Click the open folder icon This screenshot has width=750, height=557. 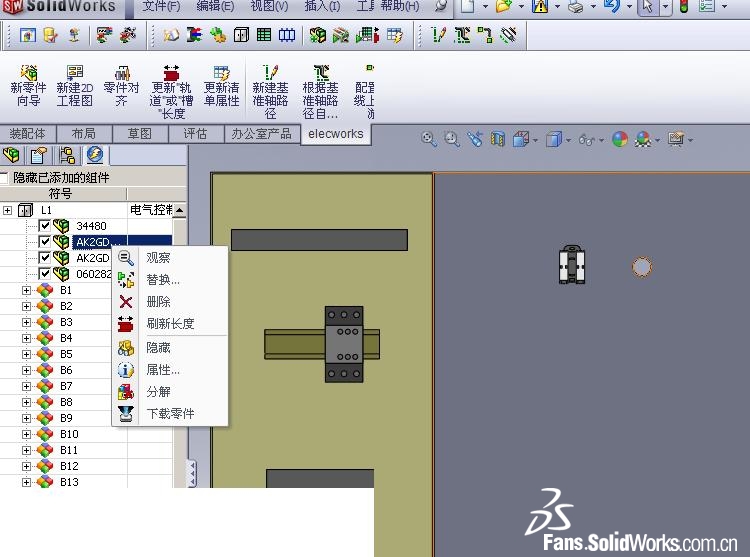503,6
